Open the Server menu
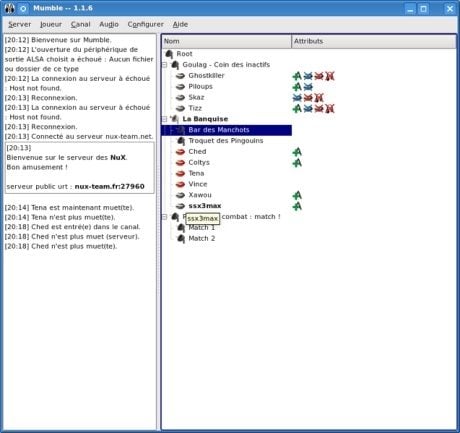460x433 pixels. coord(19,24)
